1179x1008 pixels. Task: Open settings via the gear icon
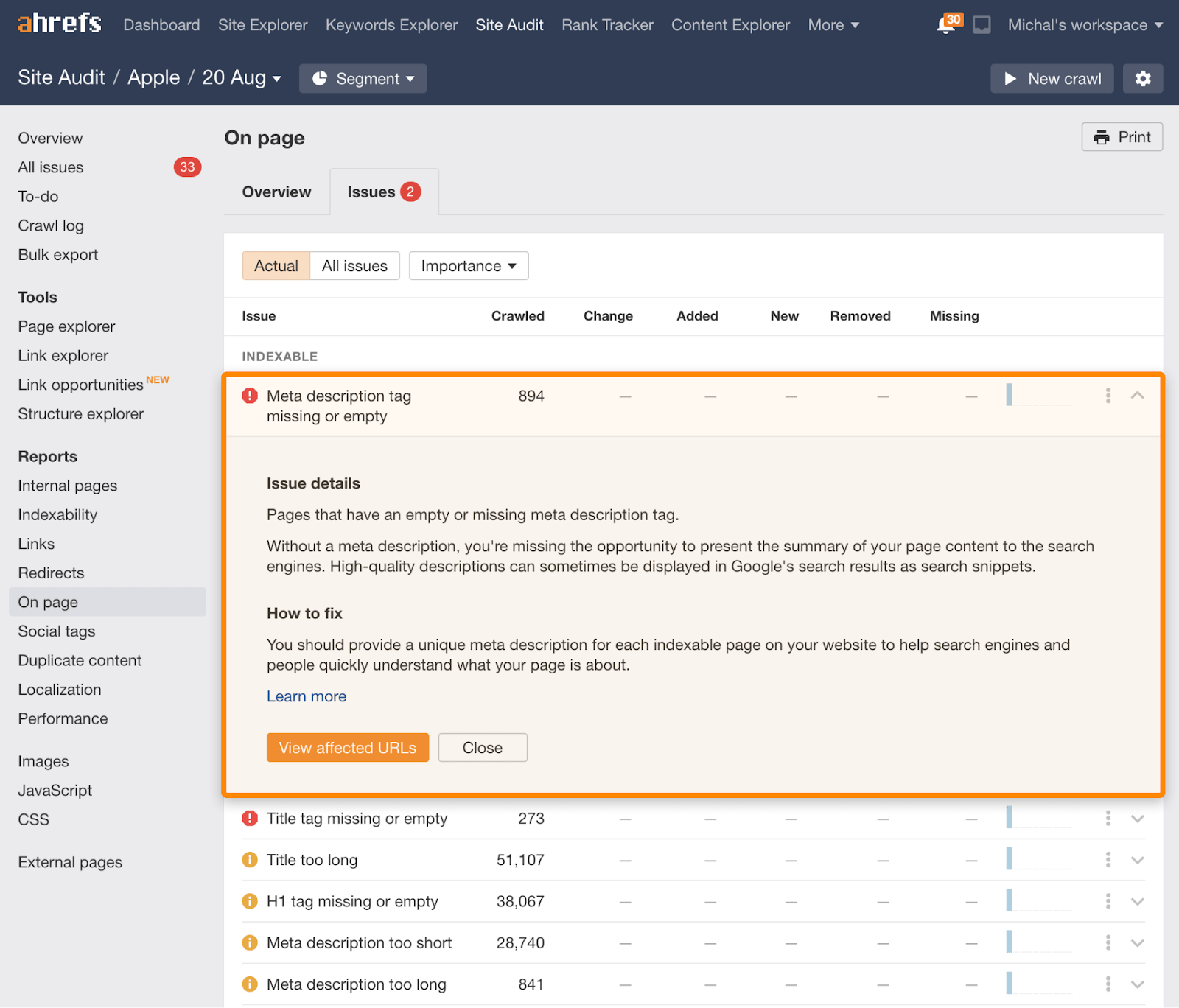tap(1142, 79)
